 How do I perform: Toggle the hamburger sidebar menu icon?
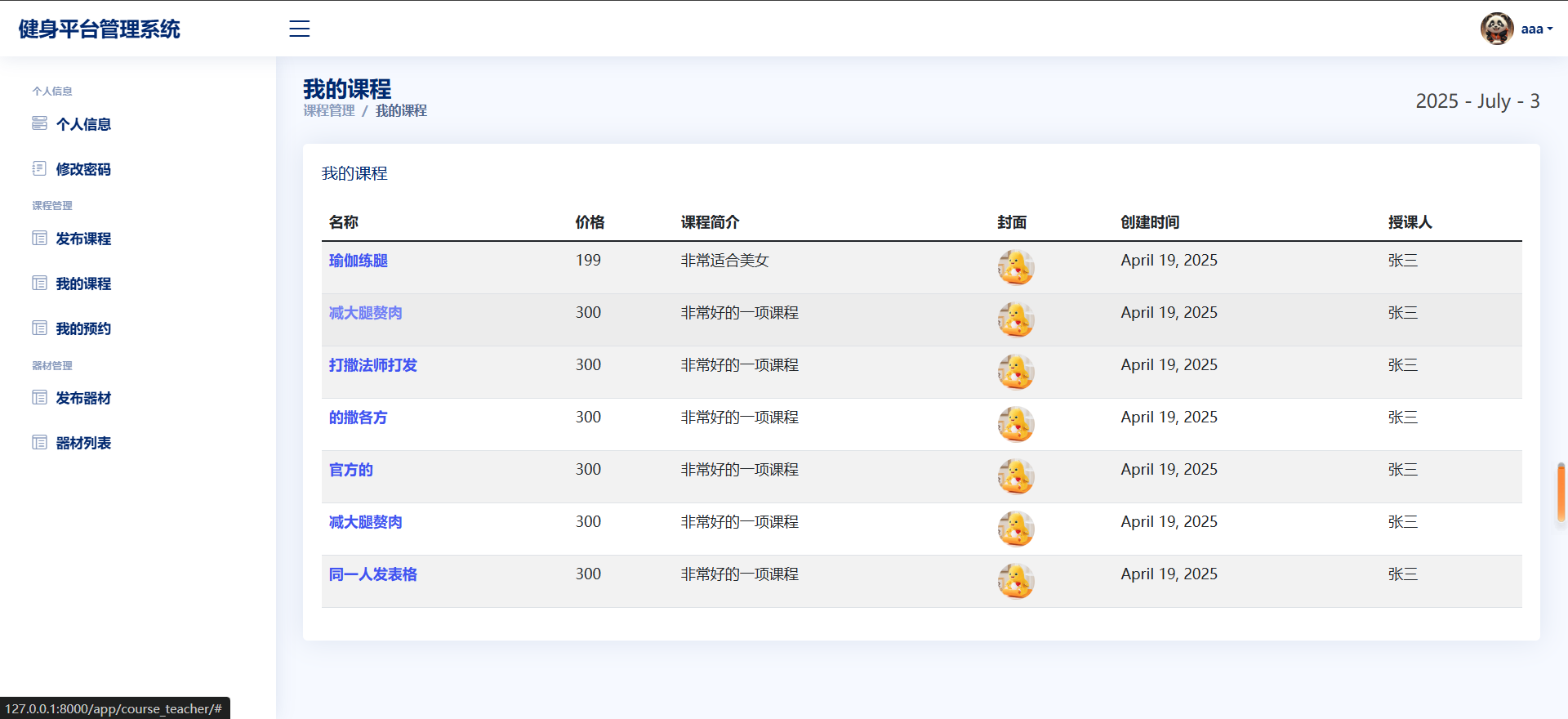click(x=300, y=29)
